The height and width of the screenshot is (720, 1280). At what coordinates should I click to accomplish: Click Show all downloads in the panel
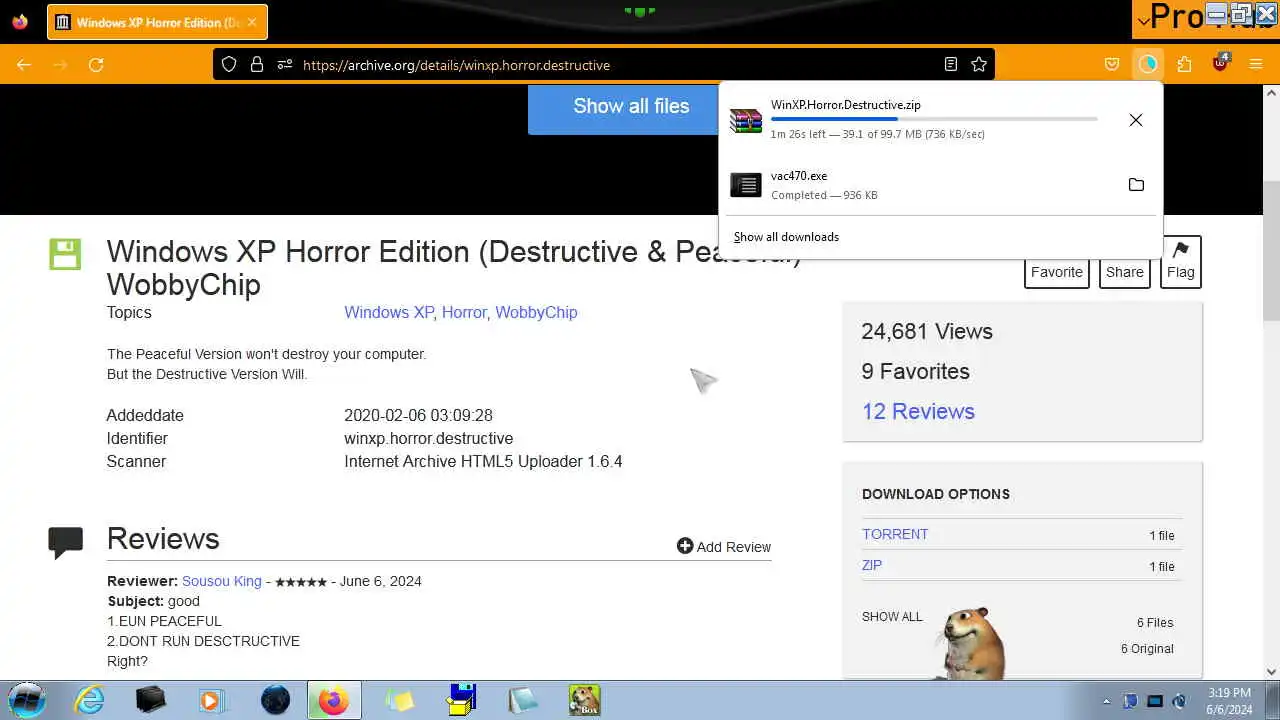(786, 237)
